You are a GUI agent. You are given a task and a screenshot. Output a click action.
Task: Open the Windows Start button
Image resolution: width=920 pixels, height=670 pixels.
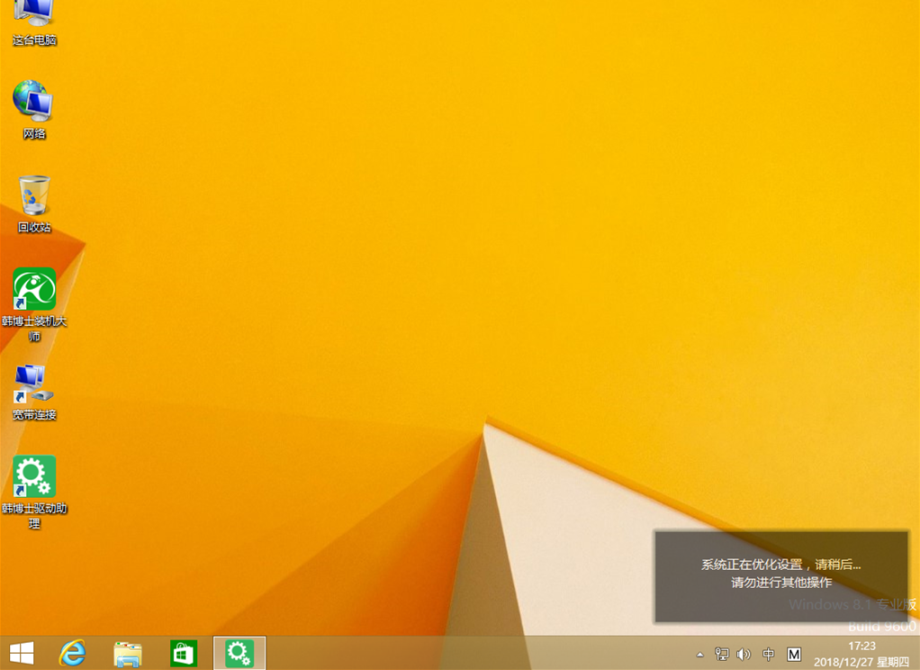(x=21, y=653)
